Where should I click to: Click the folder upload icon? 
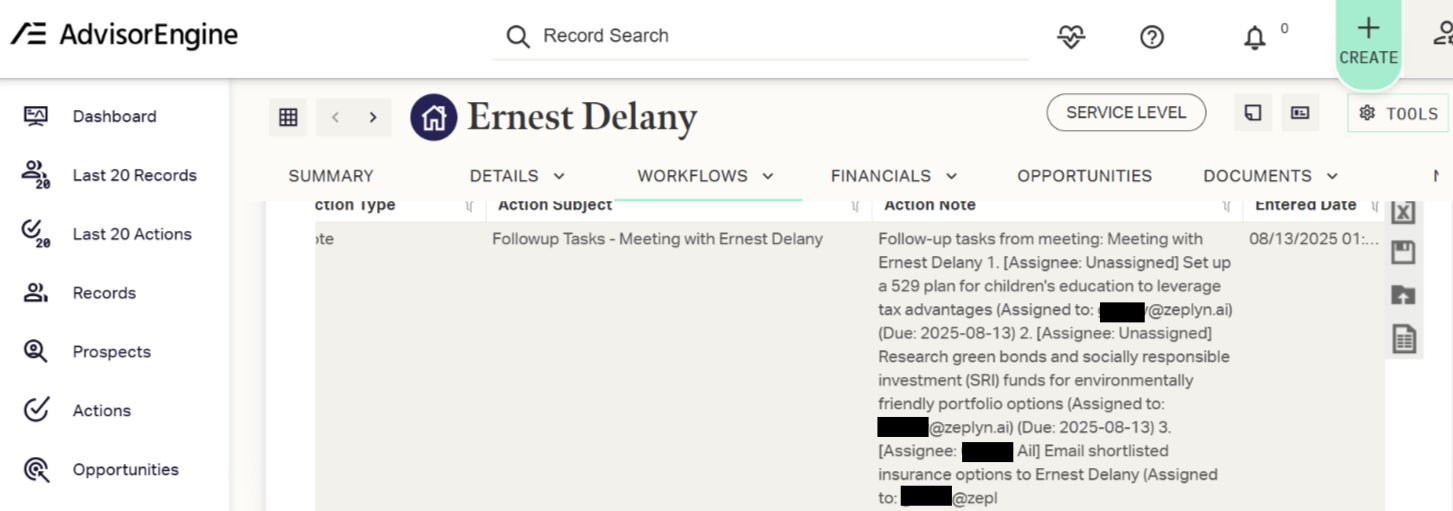pyautogui.click(x=1404, y=295)
